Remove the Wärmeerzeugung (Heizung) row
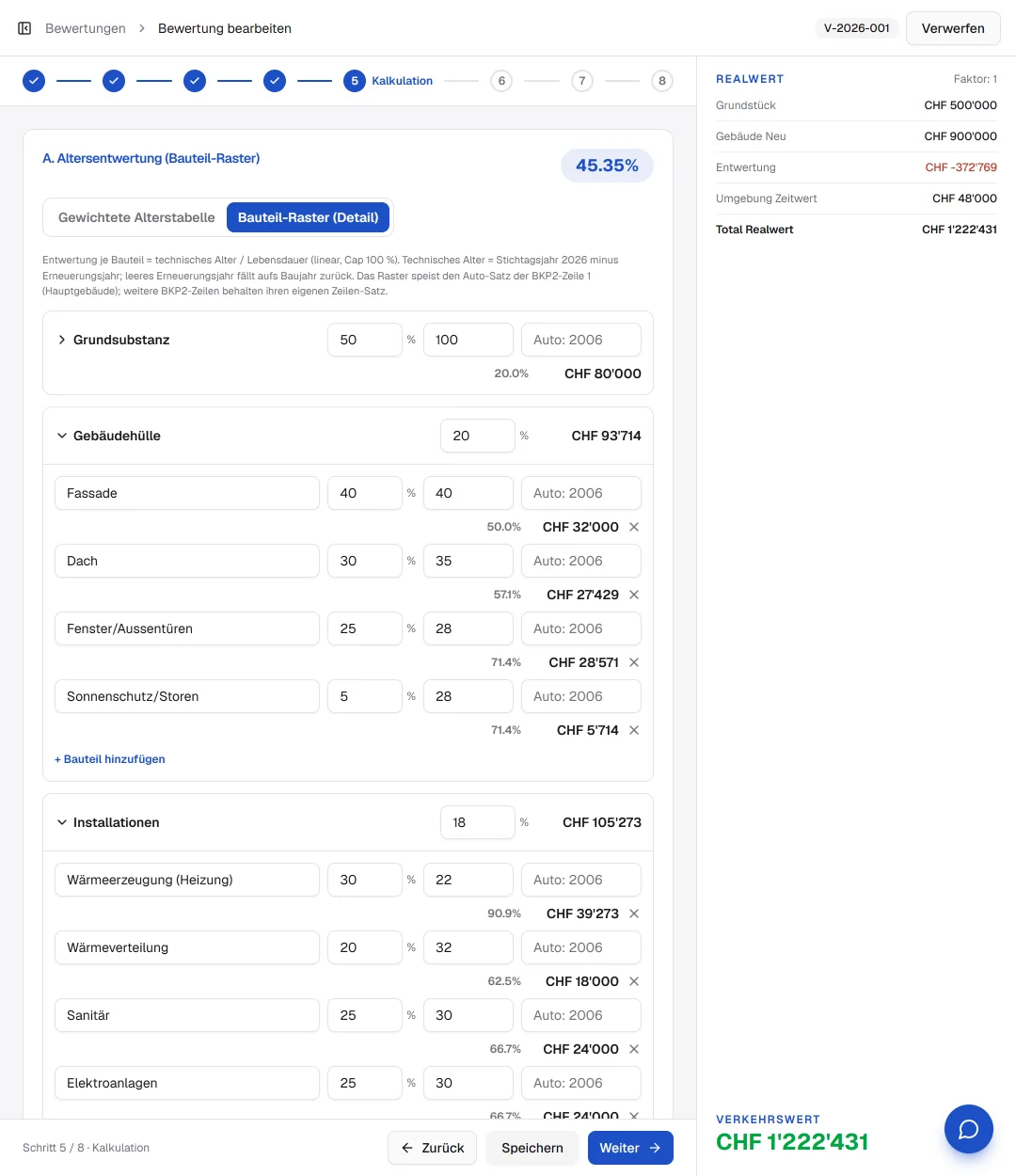This screenshot has height=1176, width=1016. pyautogui.click(x=634, y=914)
